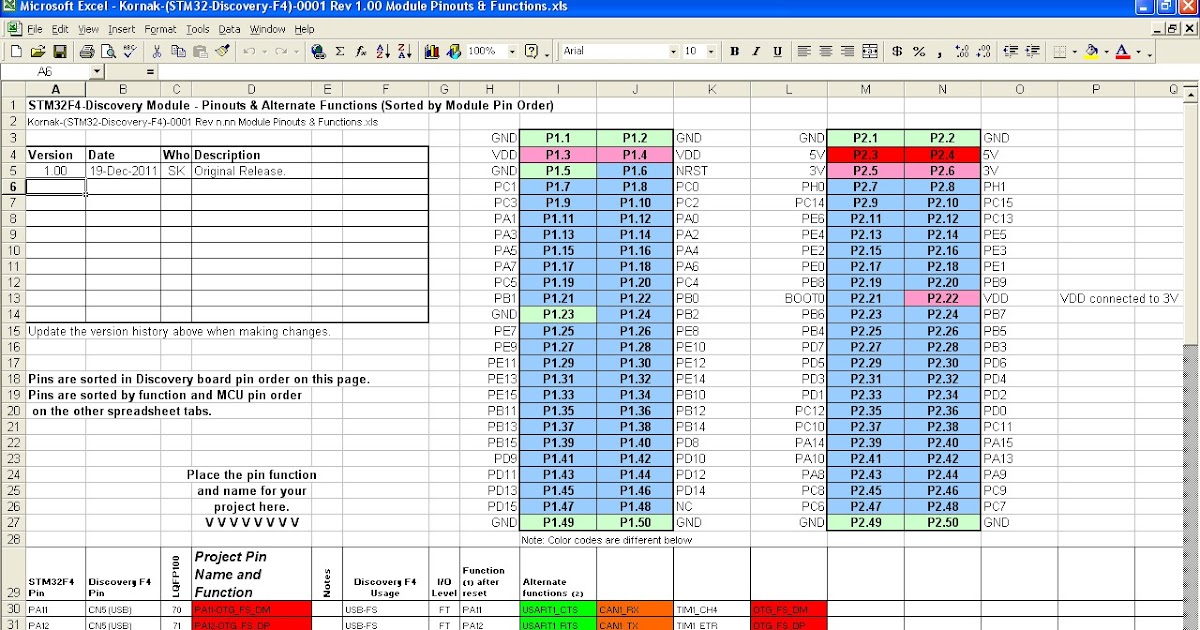
Task: Open Office Assistant help icon
Action: [533, 51]
